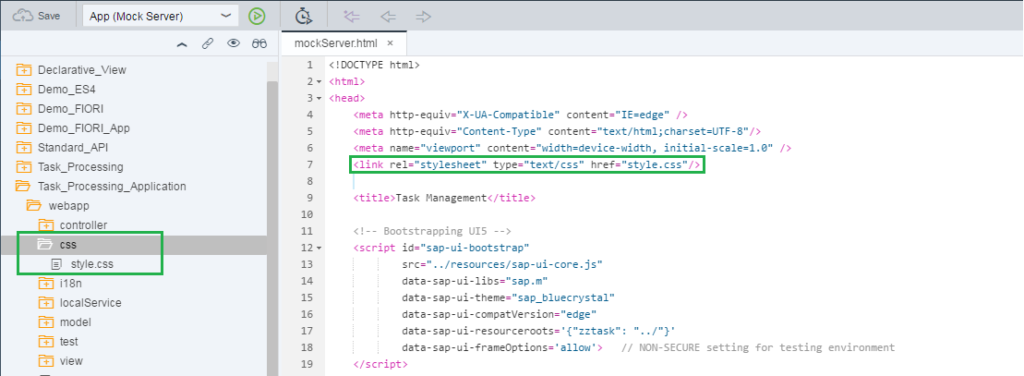Click the binoculars search icon

(x=259, y=44)
